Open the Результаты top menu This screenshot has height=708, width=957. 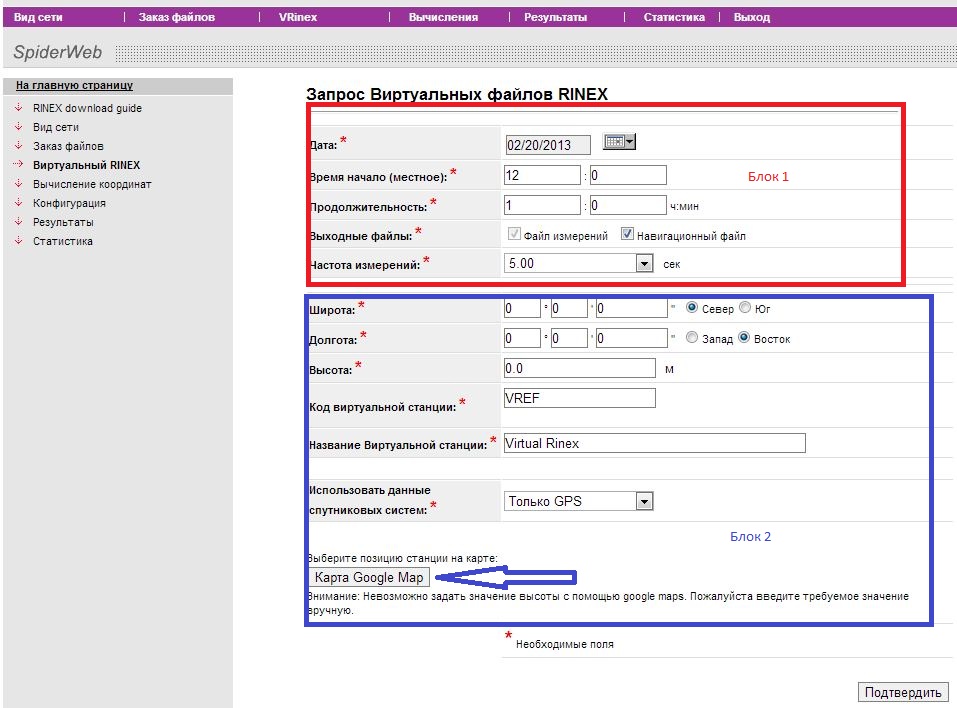click(x=555, y=17)
